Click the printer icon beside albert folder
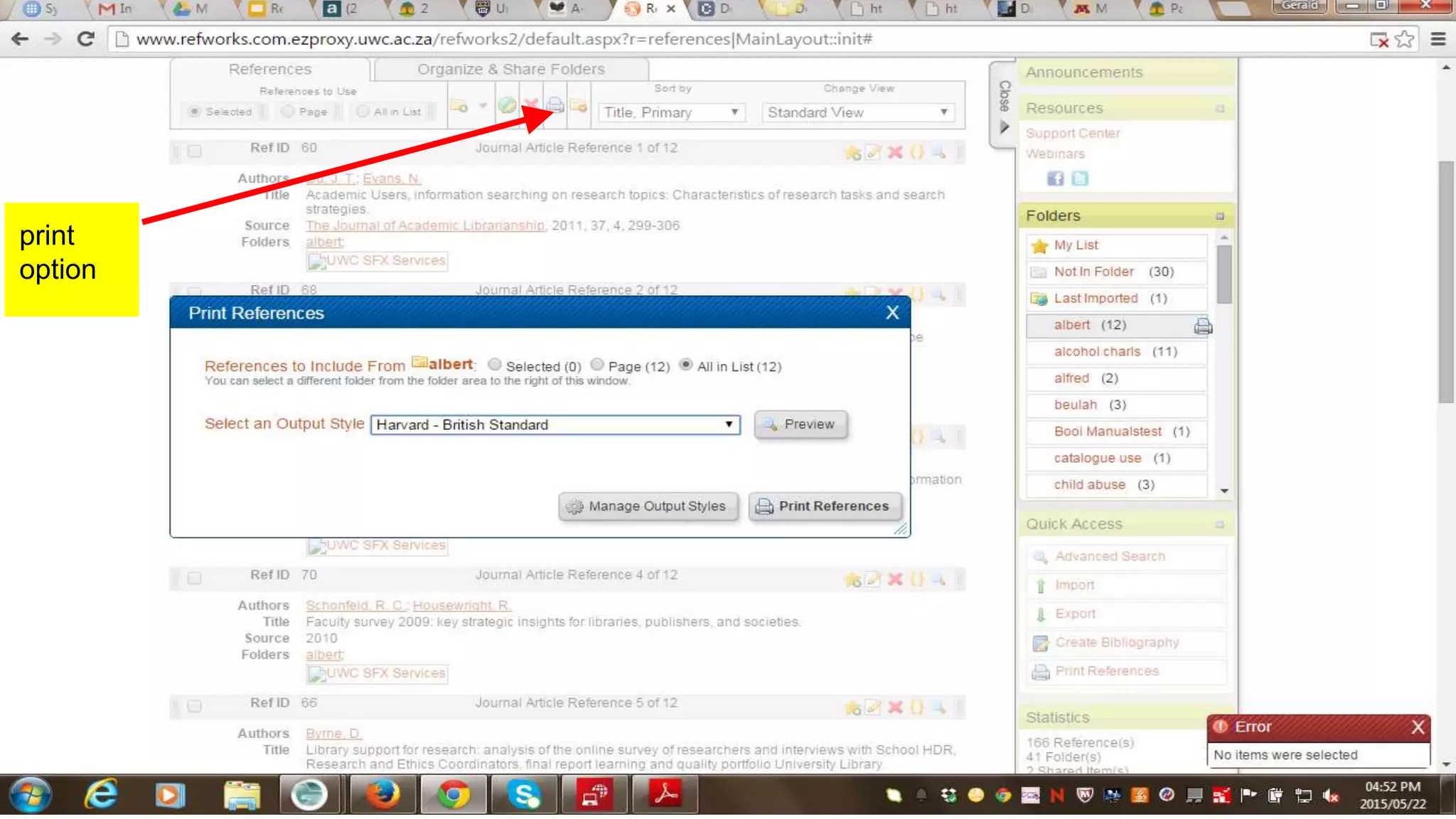This screenshot has width=1456, height=819. (x=1202, y=326)
